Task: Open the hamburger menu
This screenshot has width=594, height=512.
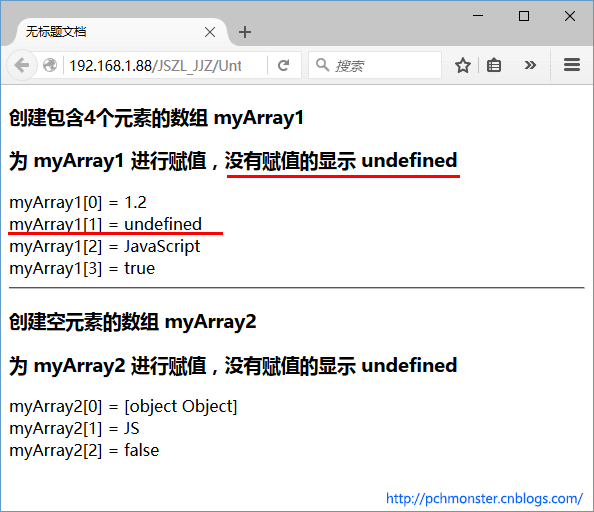Action: [572, 65]
